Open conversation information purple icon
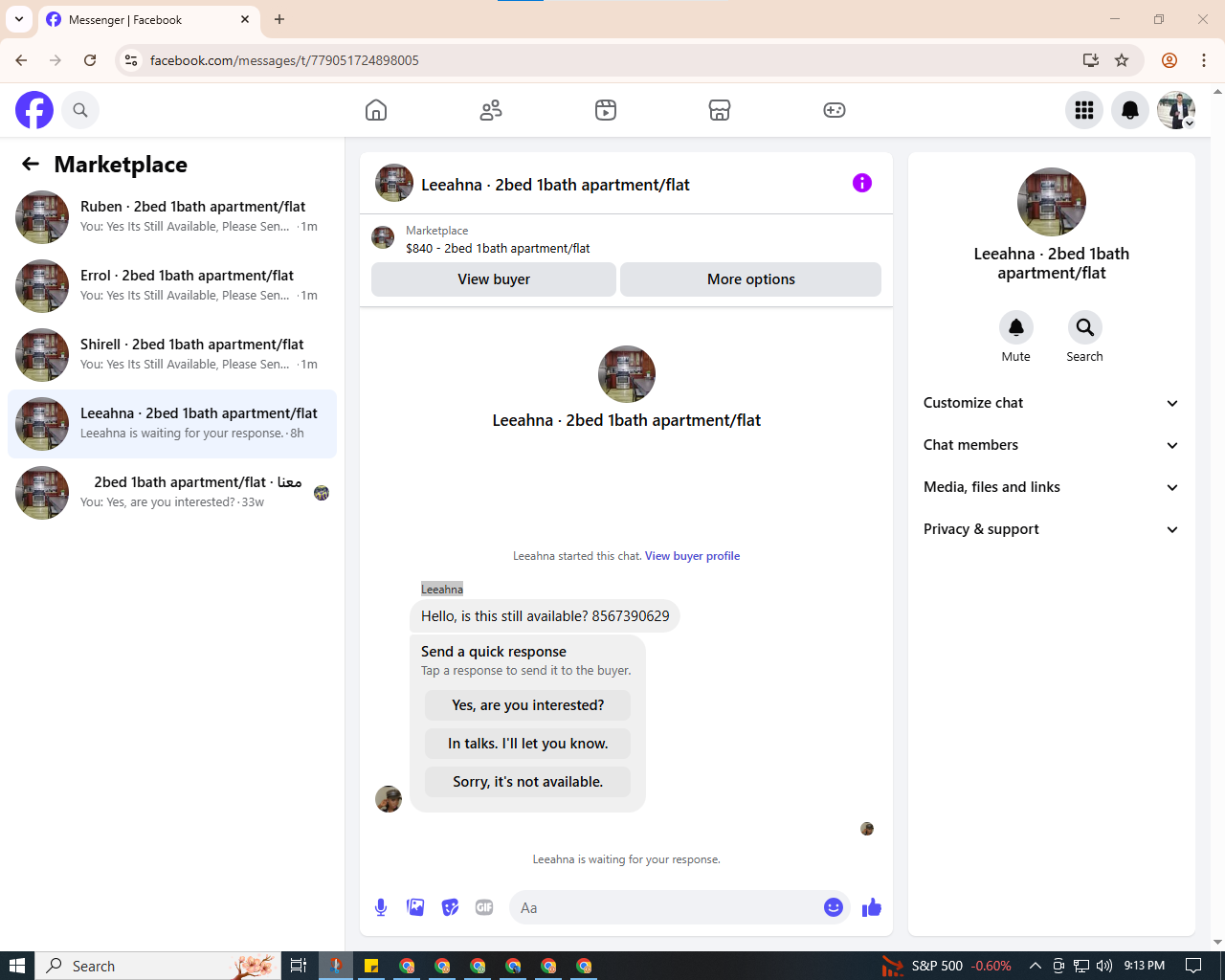Image resolution: width=1225 pixels, height=980 pixels. [862, 183]
